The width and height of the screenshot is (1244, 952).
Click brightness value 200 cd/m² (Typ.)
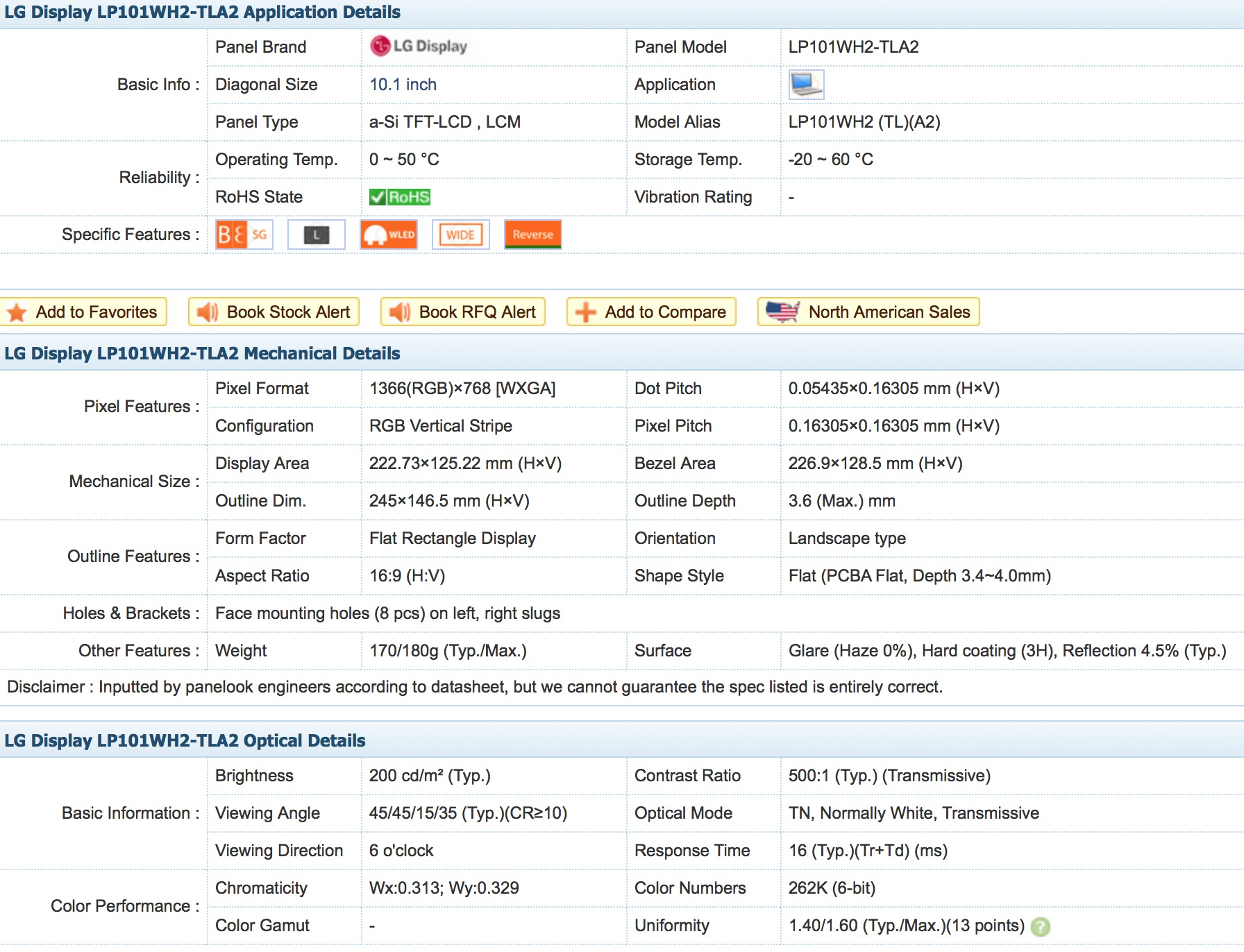(x=430, y=776)
